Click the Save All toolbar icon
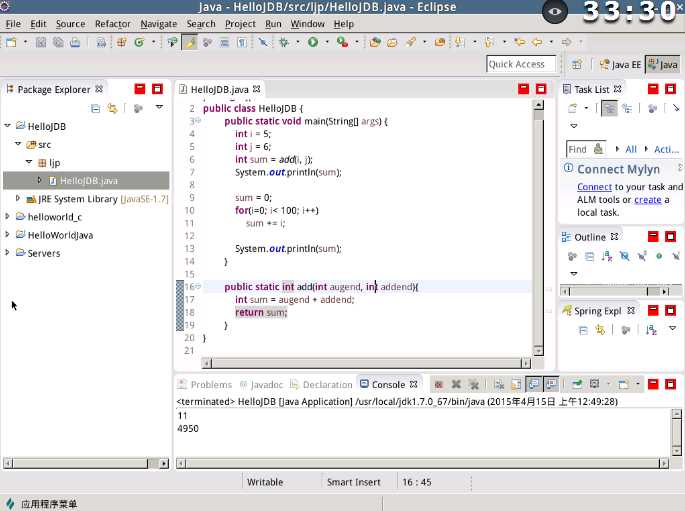685x511 pixels. pos(58,42)
